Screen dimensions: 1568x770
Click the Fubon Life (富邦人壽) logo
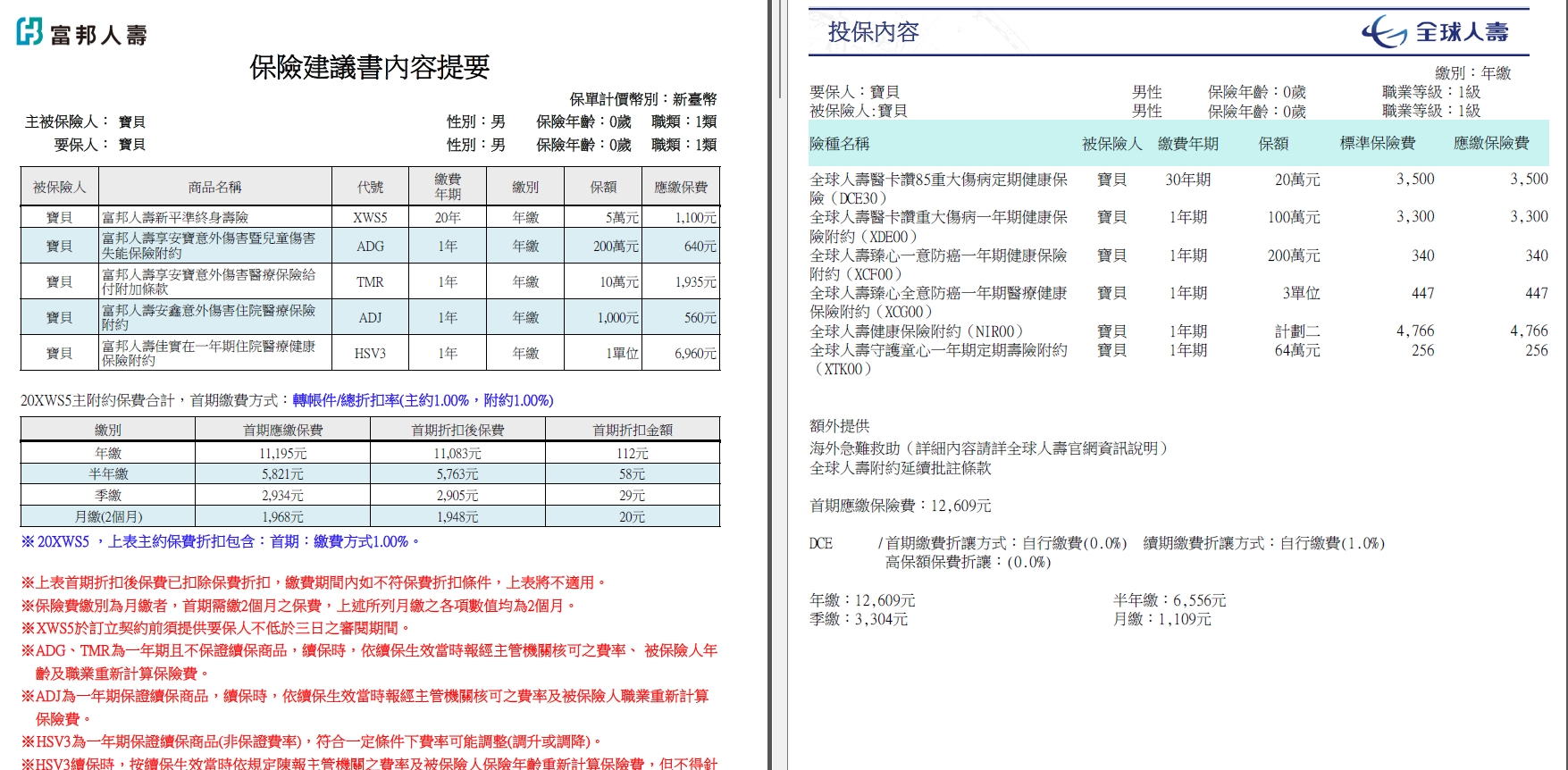pos(81,33)
